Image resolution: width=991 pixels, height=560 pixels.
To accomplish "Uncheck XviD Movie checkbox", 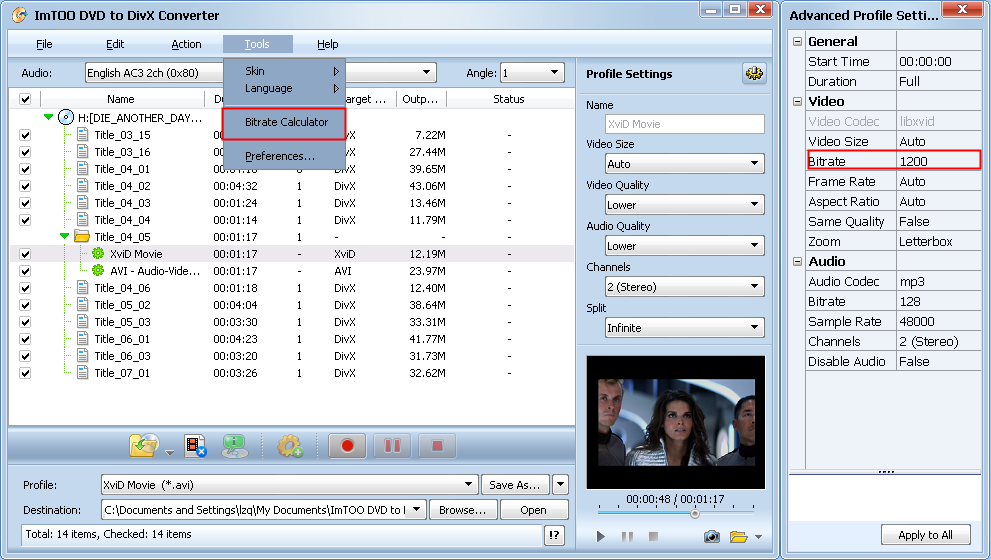I will pyautogui.click(x=25, y=254).
